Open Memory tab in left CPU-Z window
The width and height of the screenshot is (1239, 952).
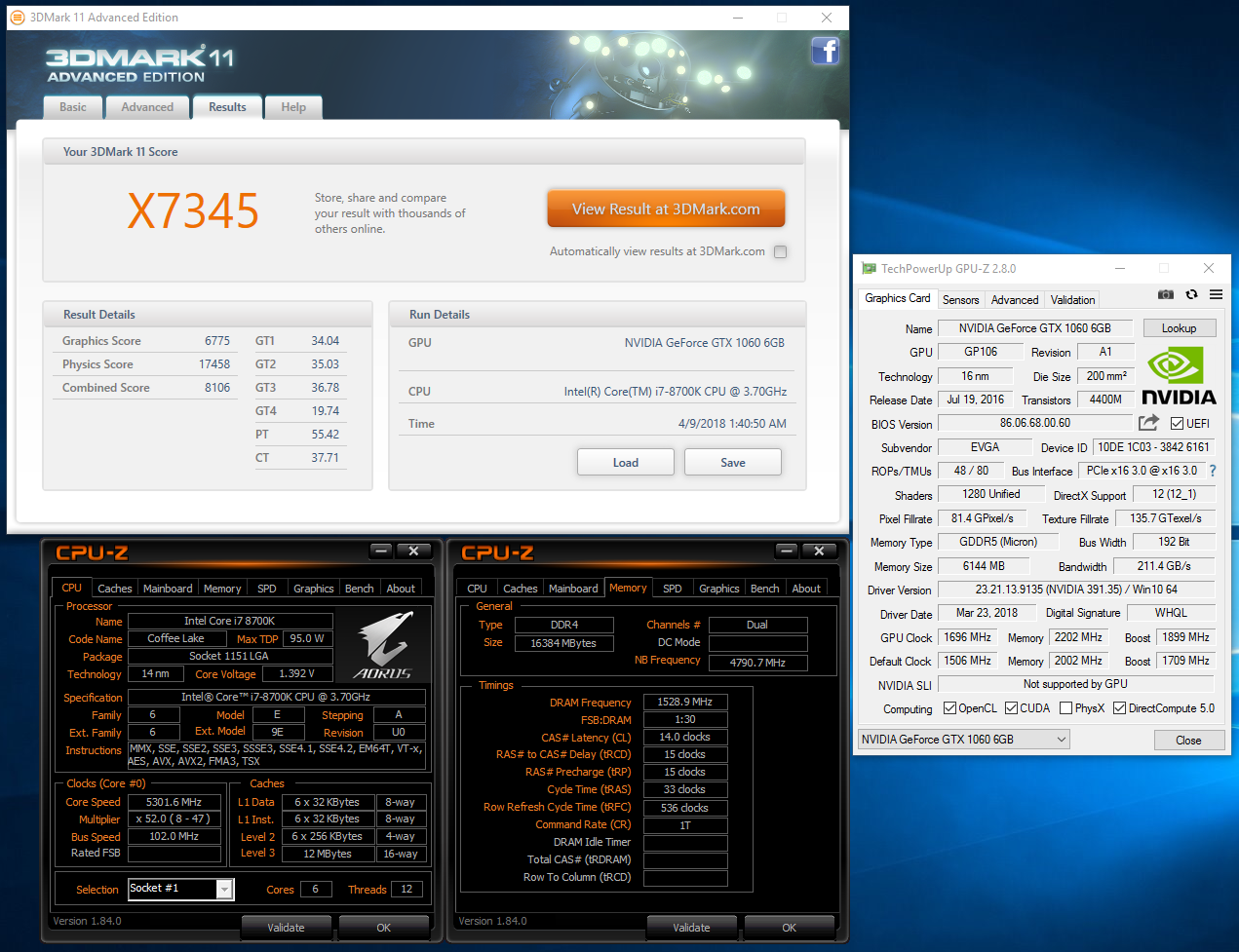click(x=222, y=589)
